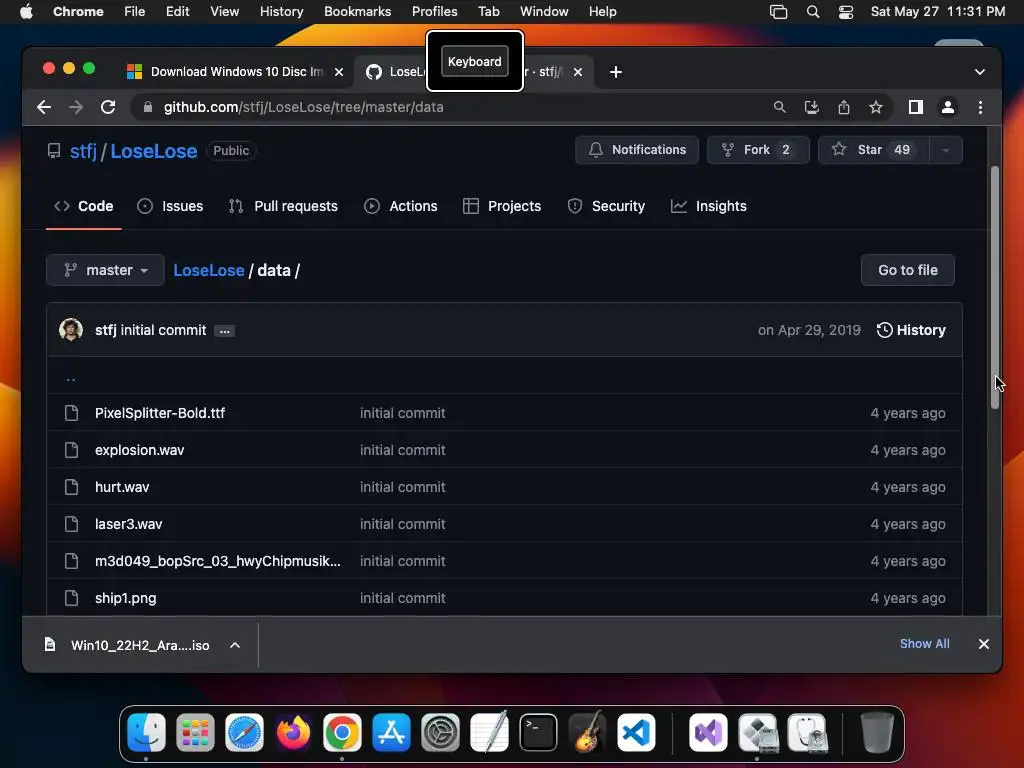1024x768 pixels.
Task: Close the downloads bar
Action: tap(984, 644)
